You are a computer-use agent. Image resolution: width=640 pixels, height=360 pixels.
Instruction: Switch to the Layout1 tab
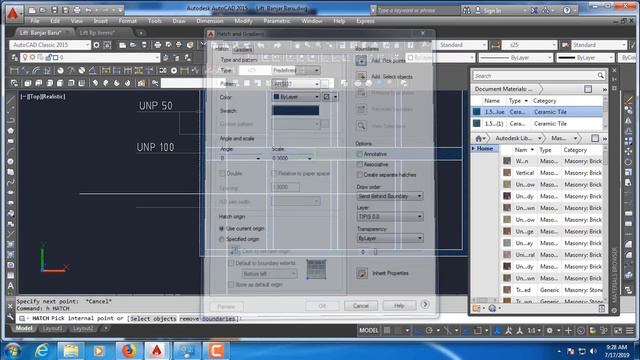53,329
